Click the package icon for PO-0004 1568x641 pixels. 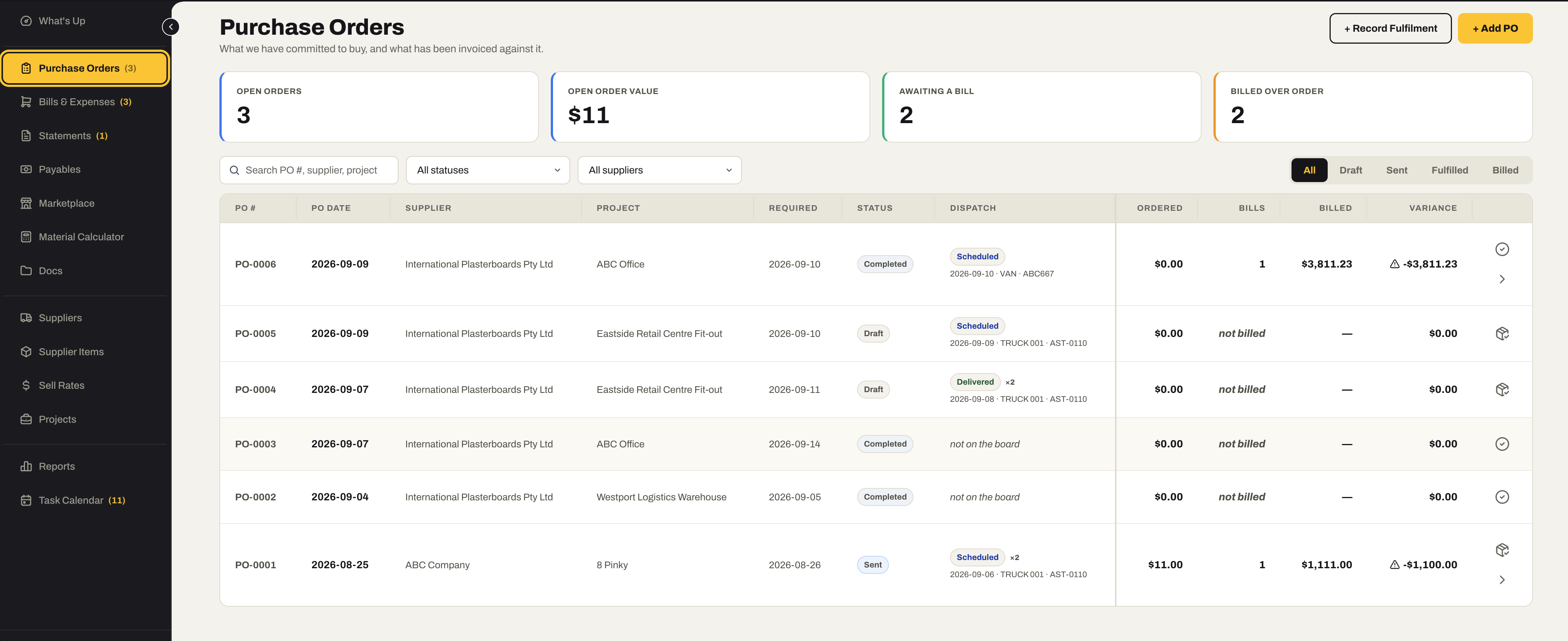tap(1502, 390)
